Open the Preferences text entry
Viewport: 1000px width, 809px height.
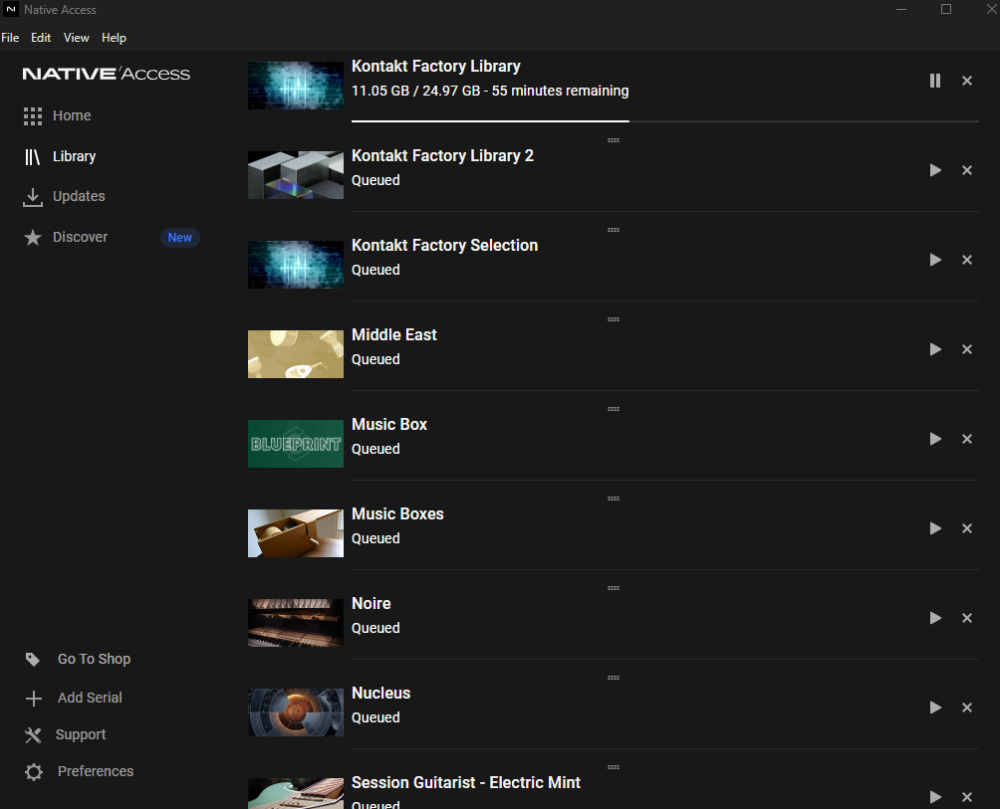tap(96, 771)
